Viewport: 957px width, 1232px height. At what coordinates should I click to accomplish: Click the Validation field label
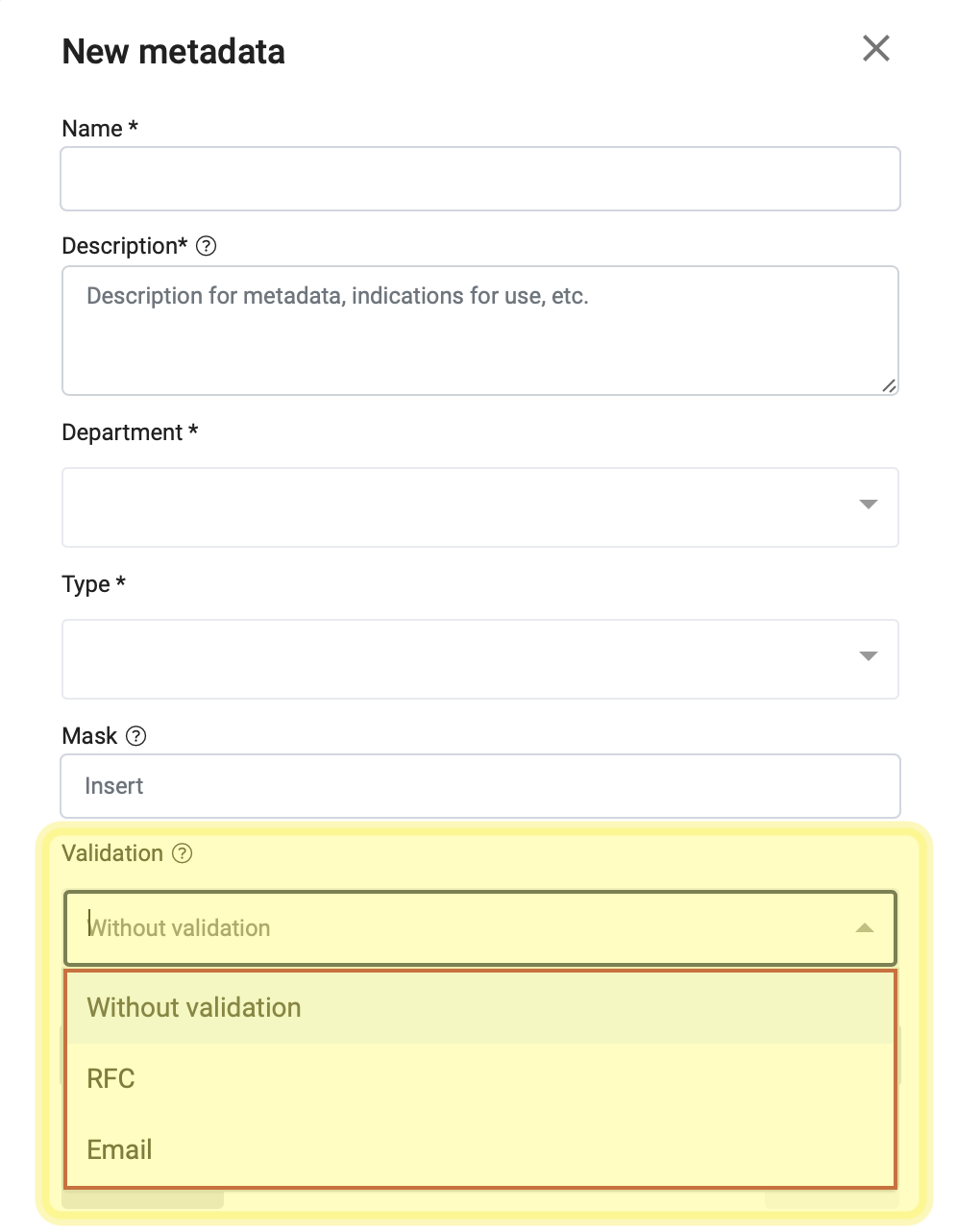[x=112, y=853]
